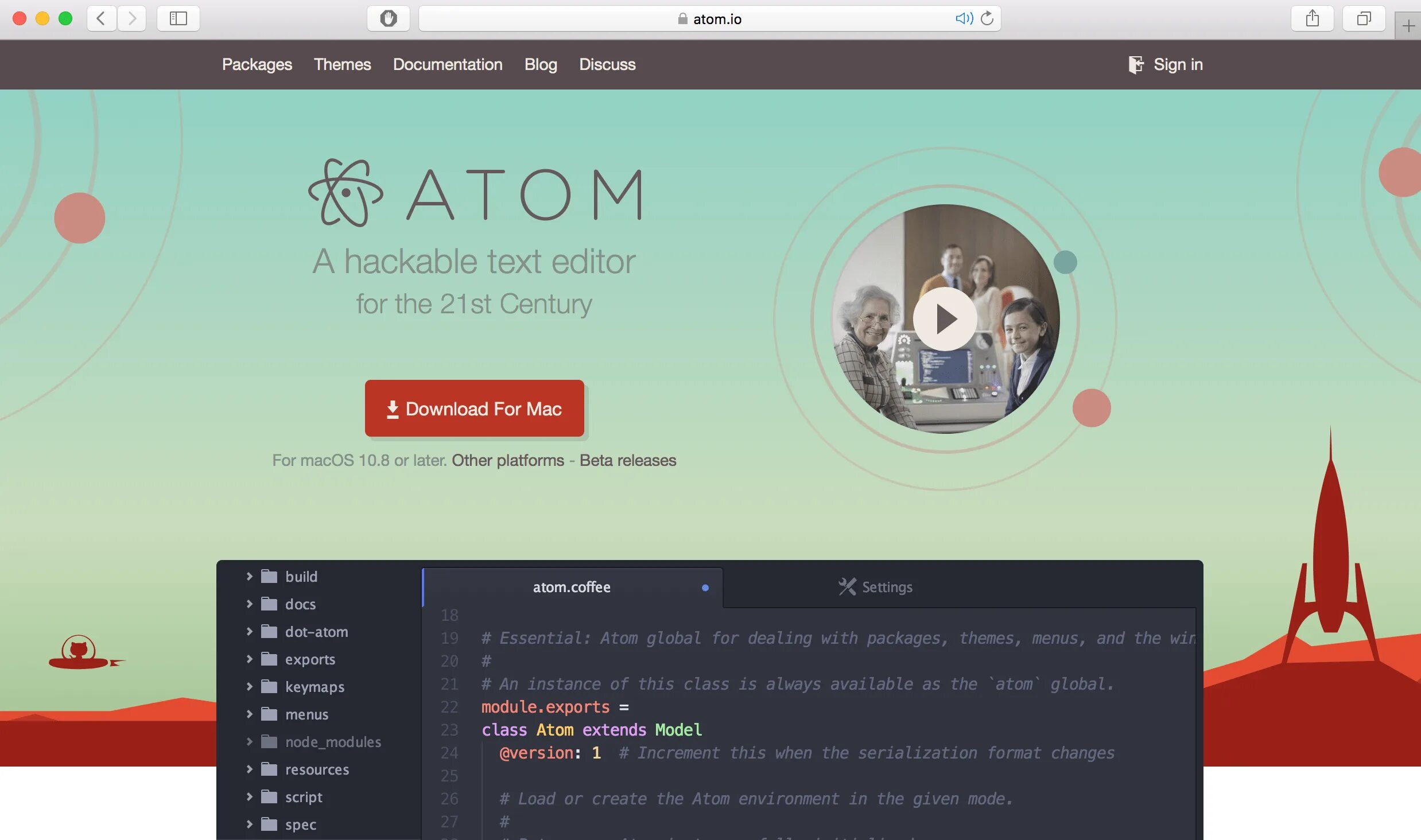Expand the docs folder chevron
This screenshot has height=840, width=1421.
(249, 604)
